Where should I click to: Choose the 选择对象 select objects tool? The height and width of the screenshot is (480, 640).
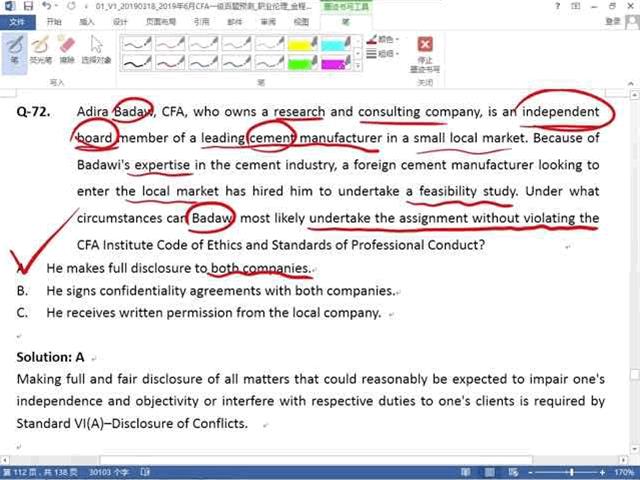pyautogui.click(x=96, y=51)
